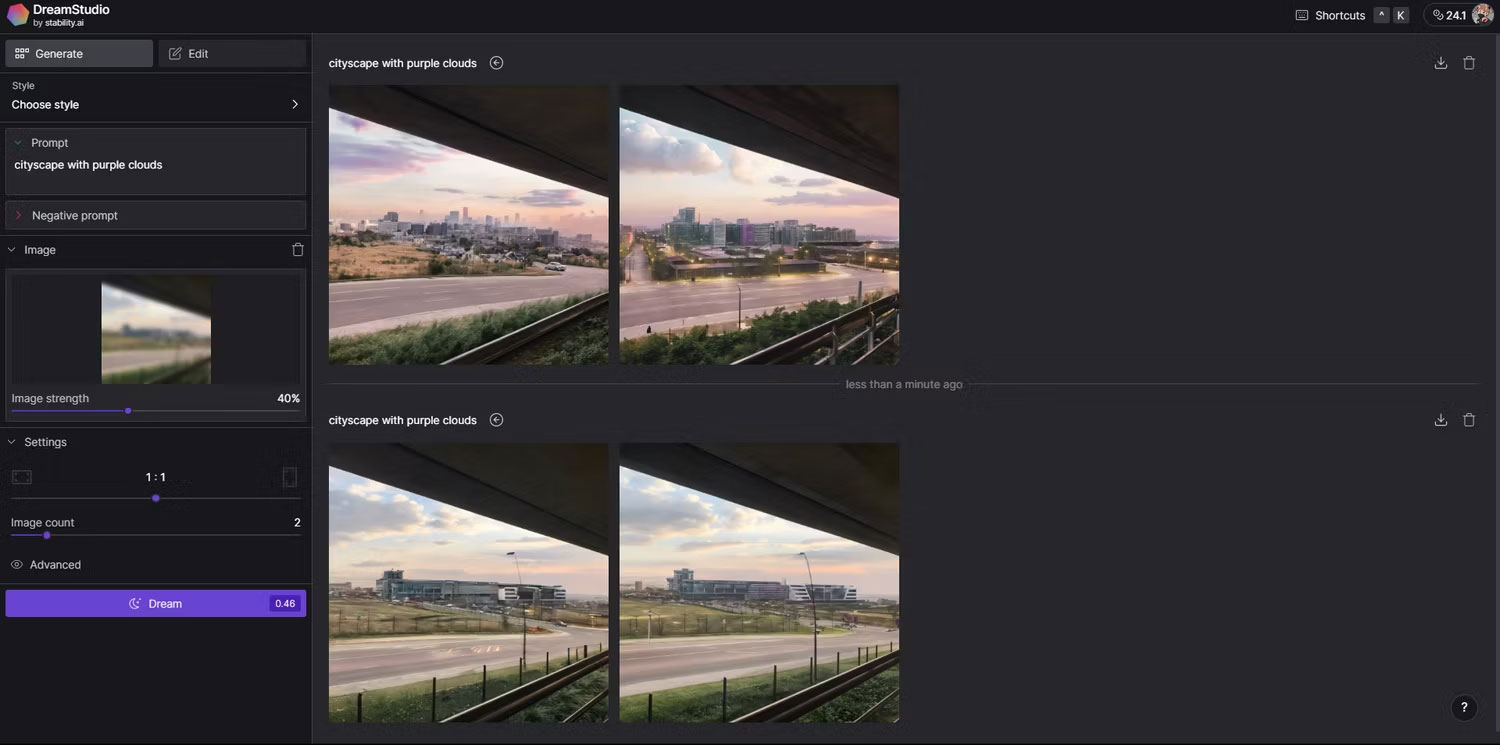Click the trash icon beside Image header
The image size is (1500, 745).
tap(297, 249)
